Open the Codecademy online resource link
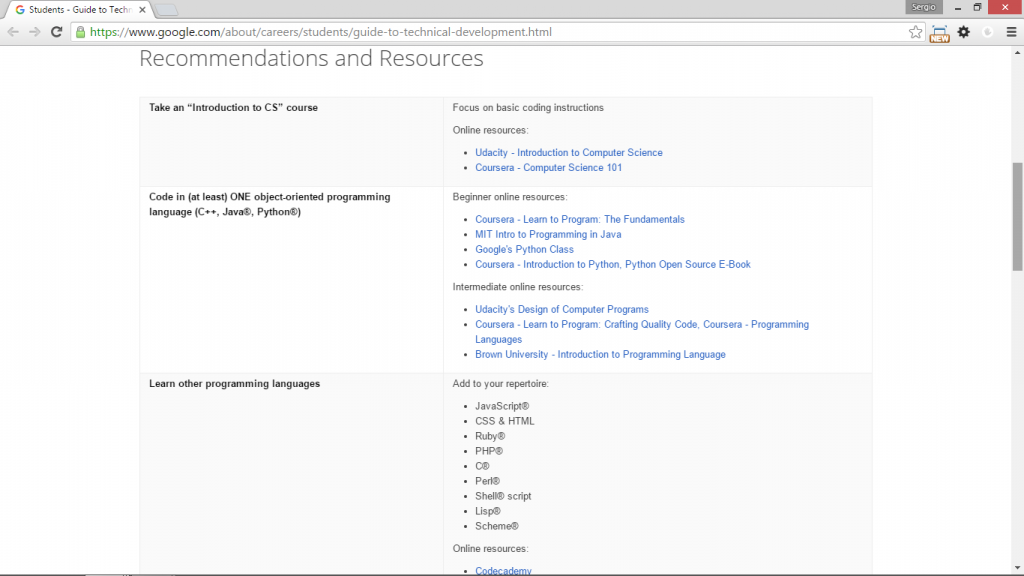This screenshot has width=1024, height=576. [x=503, y=570]
